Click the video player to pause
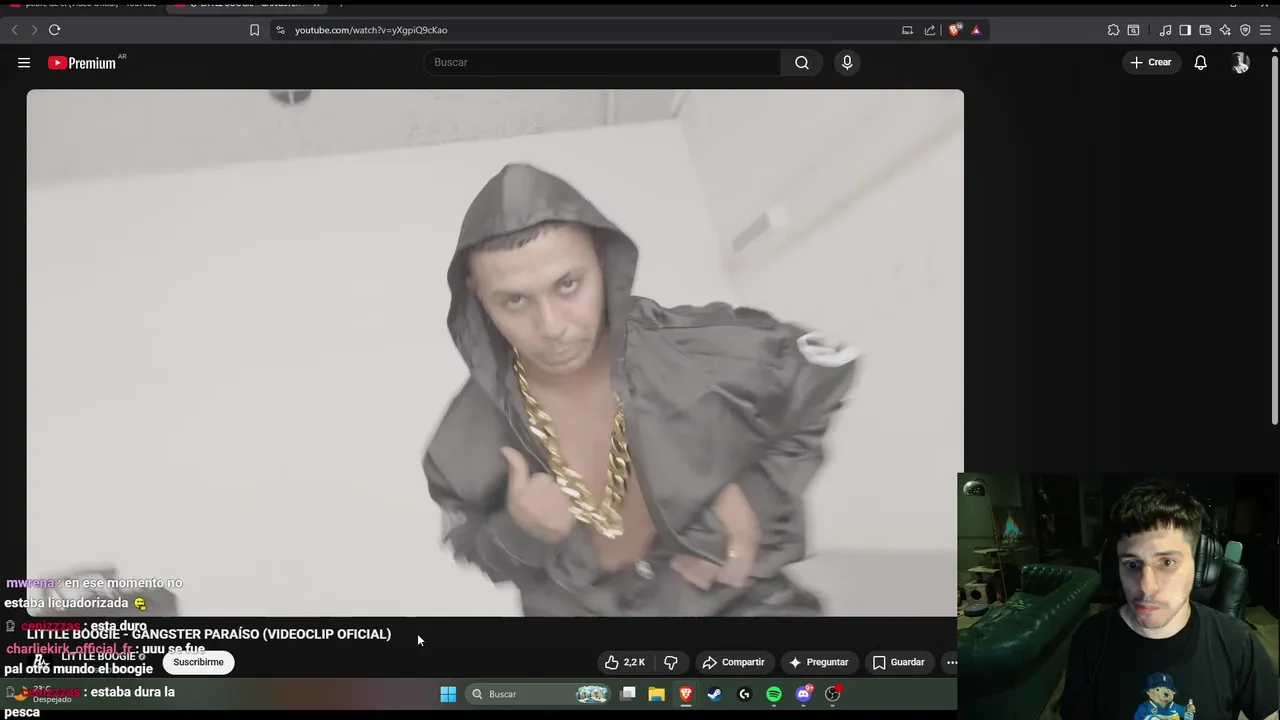1280x720 pixels. (495, 352)
